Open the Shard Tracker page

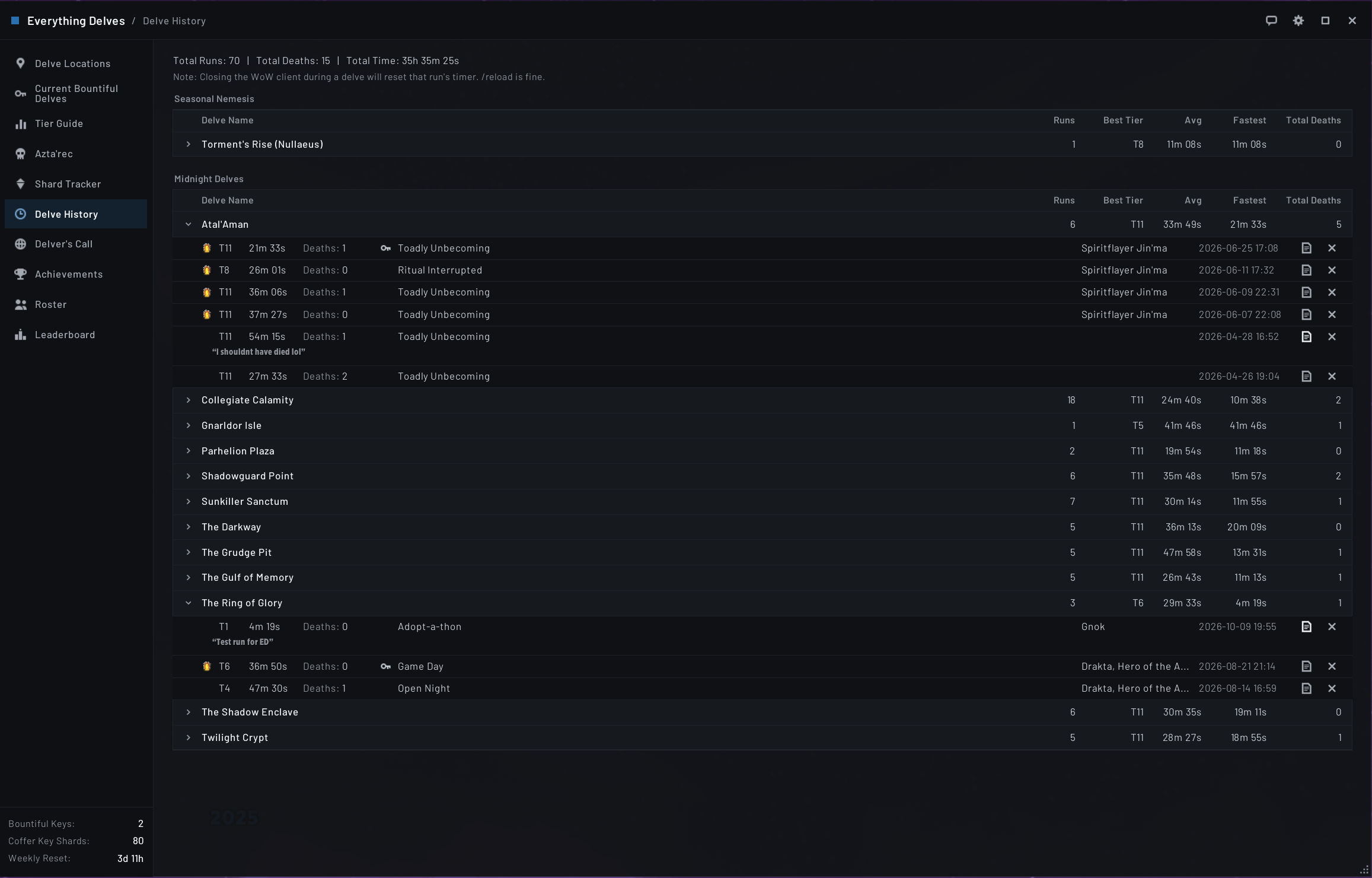76,184
